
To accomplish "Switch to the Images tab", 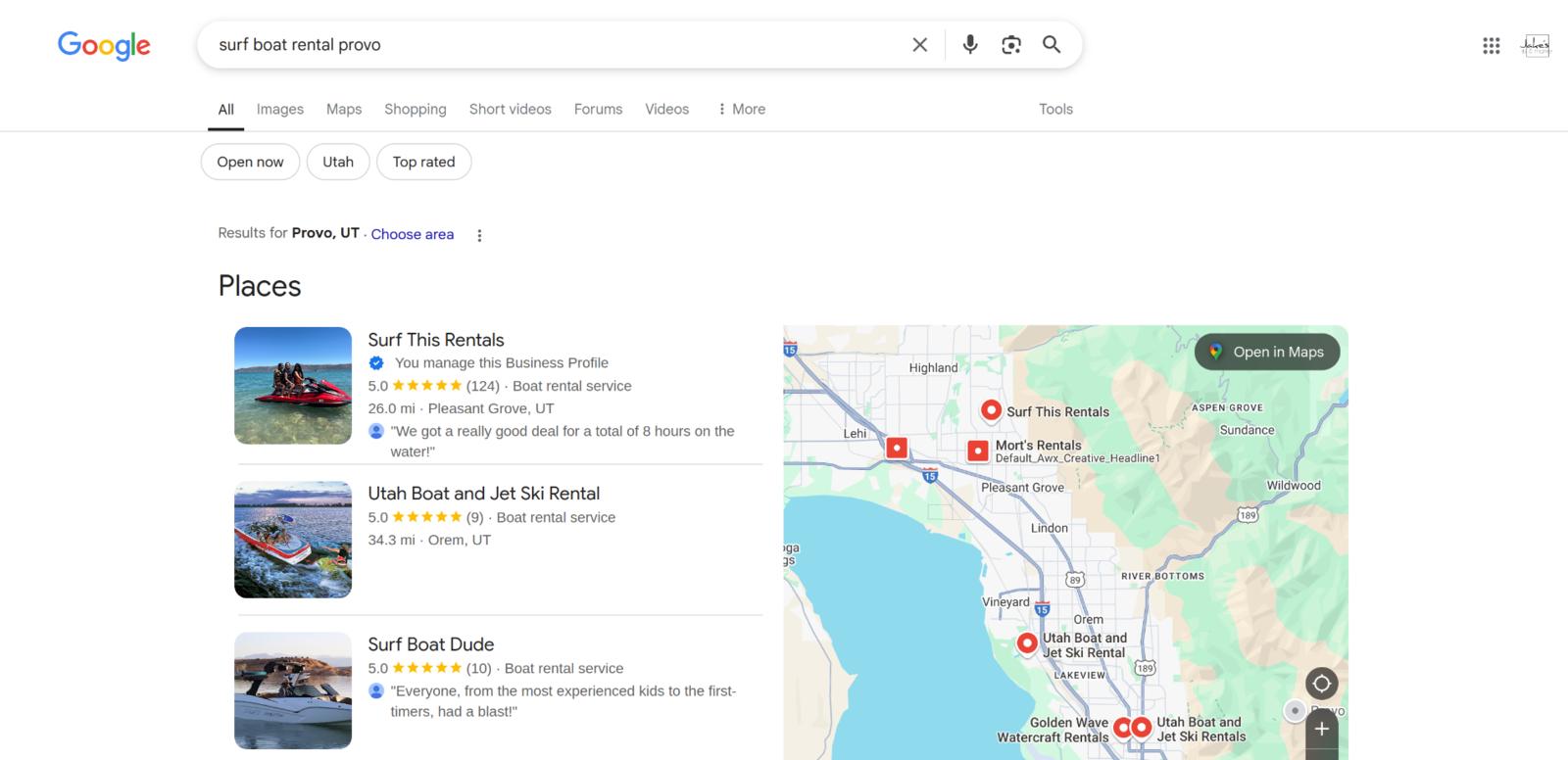I will point(279,110).
